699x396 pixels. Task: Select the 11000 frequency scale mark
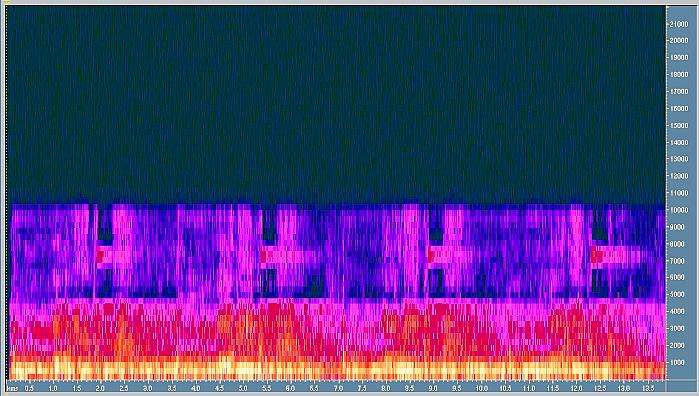click(x=679, y=193)
